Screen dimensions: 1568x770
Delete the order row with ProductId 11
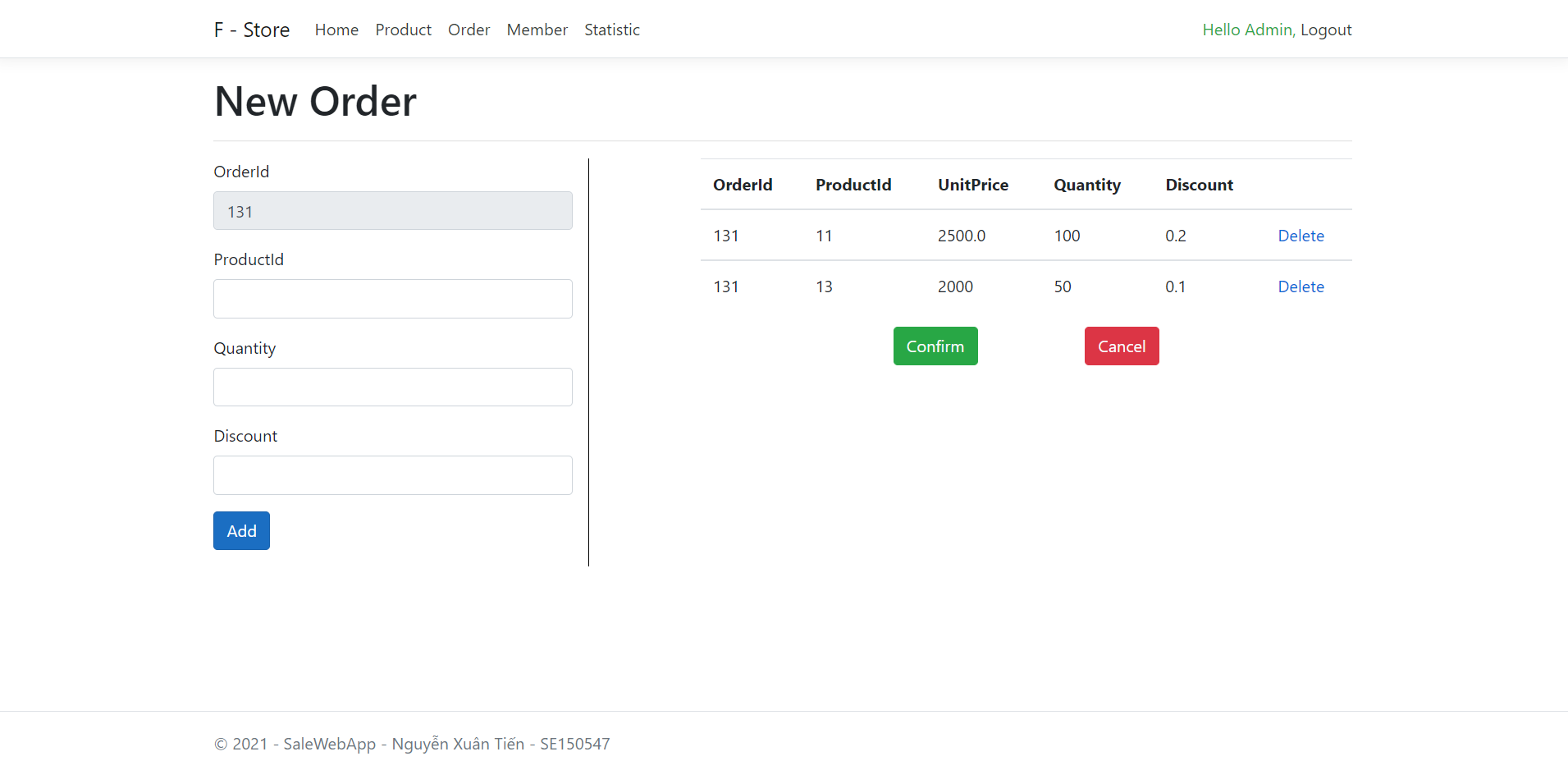pos(1301,236)
